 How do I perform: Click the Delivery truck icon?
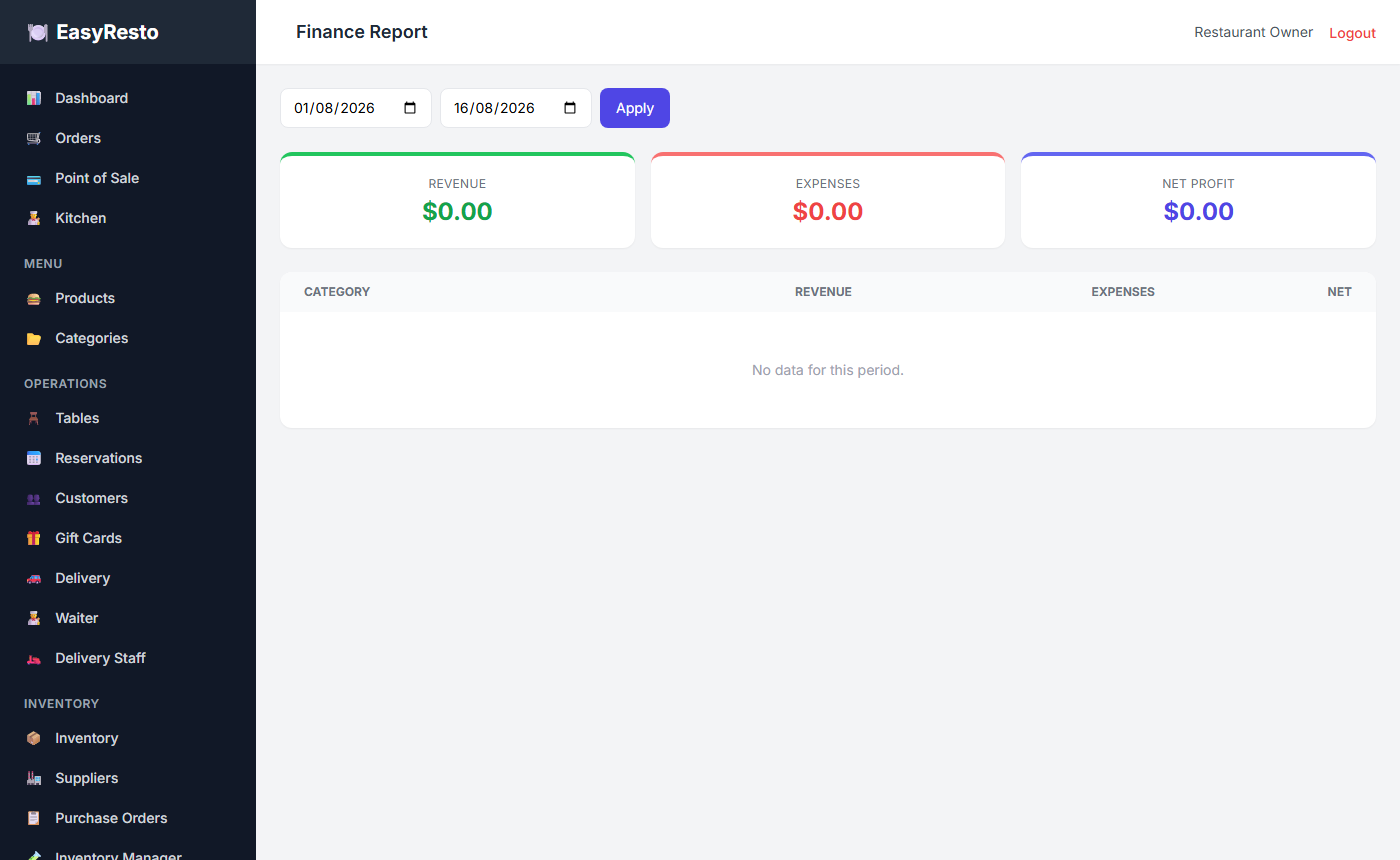click(34, 578)
